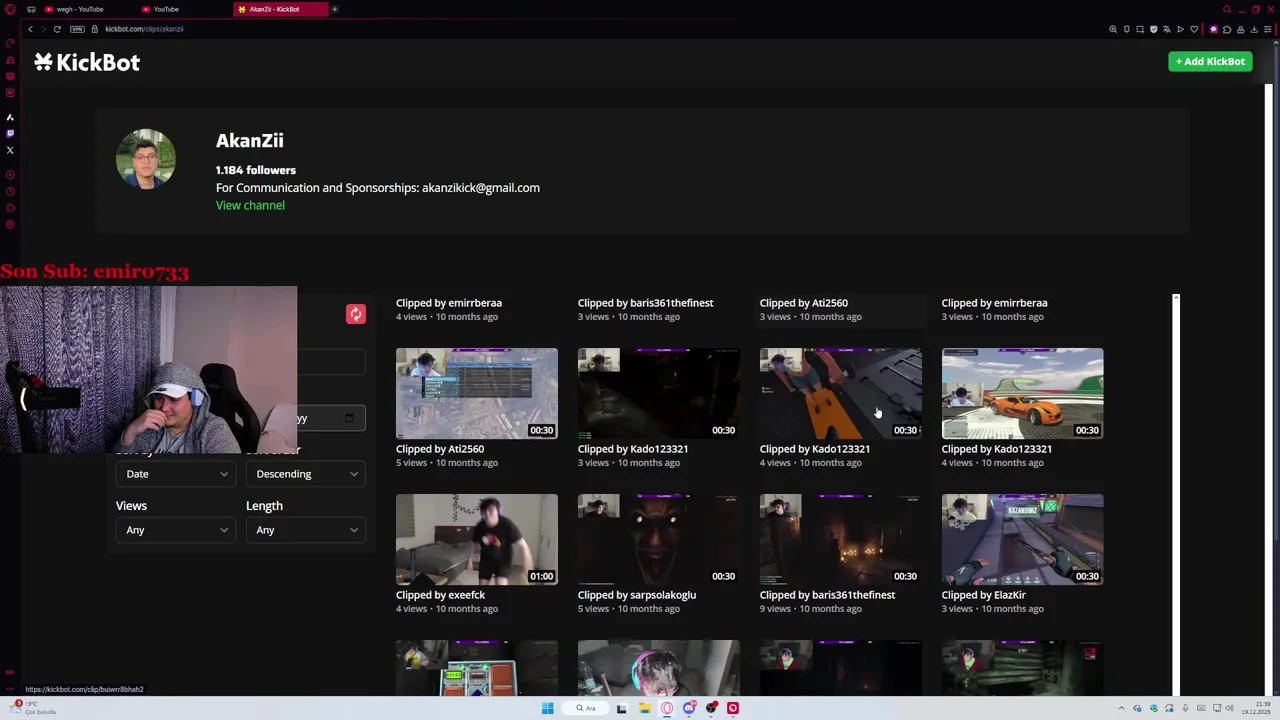Open clip thumbnail by Kado123321 with 4 views
This screenshot has width=1280, height=720.
(840, 393)
